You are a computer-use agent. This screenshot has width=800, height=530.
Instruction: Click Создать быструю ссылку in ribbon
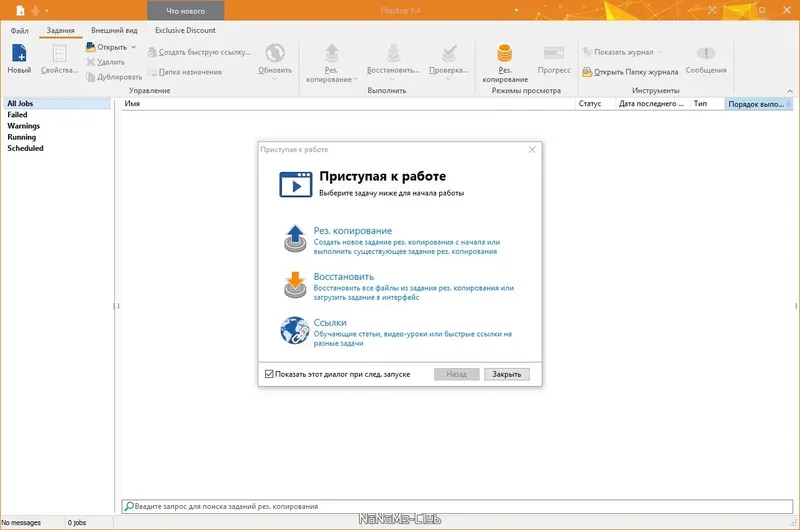(x=199, y=52)
